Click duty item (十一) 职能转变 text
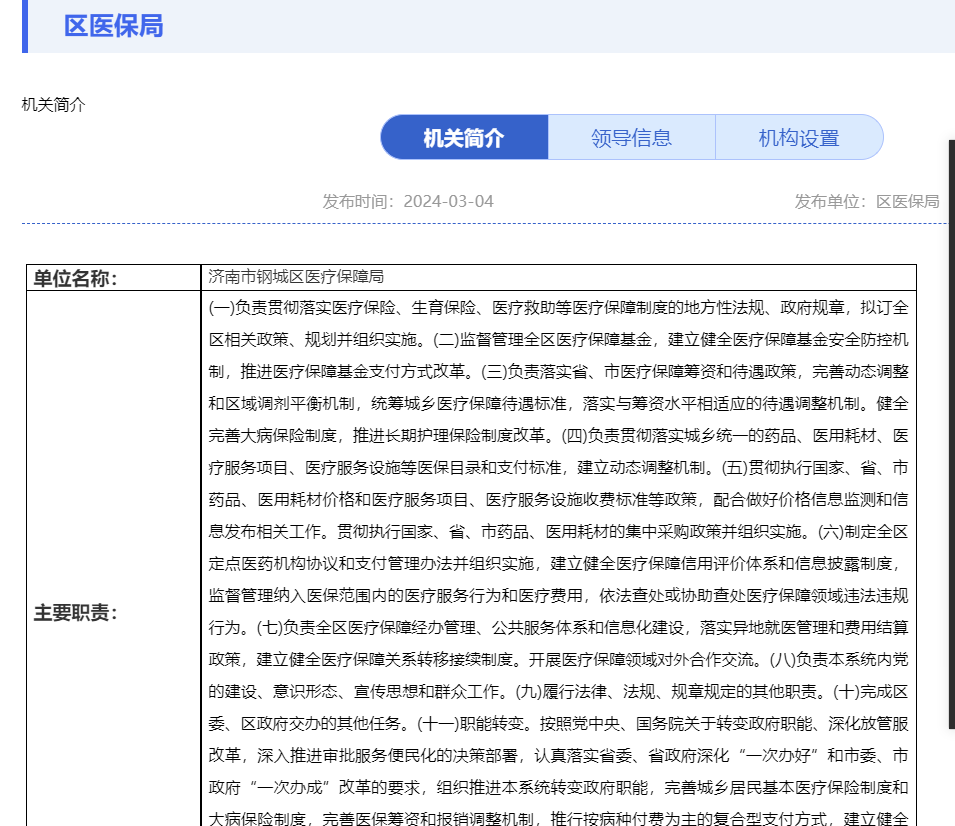The image size is (955, 826). [480, 723]
